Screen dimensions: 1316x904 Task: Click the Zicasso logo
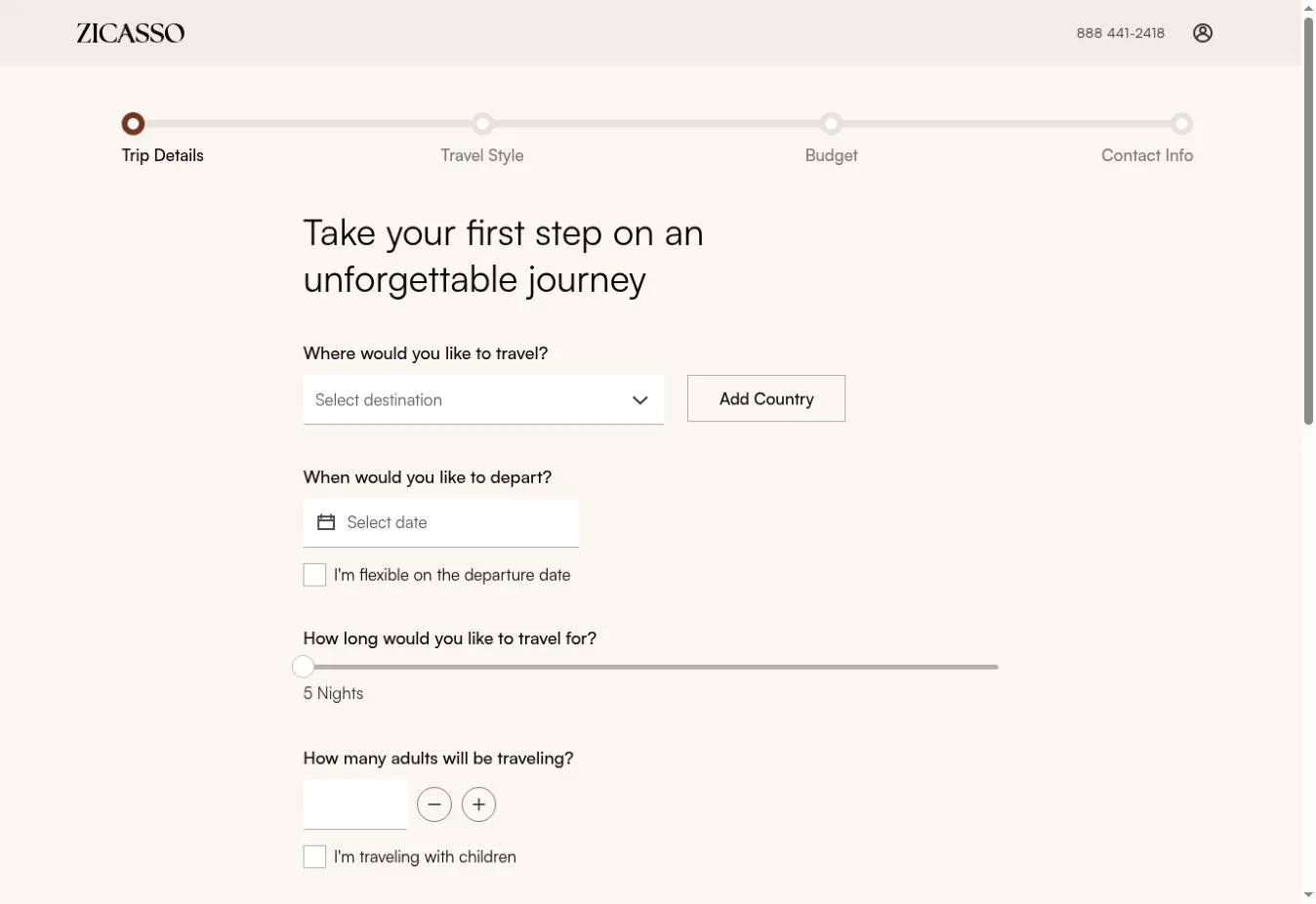coord(131,33)
